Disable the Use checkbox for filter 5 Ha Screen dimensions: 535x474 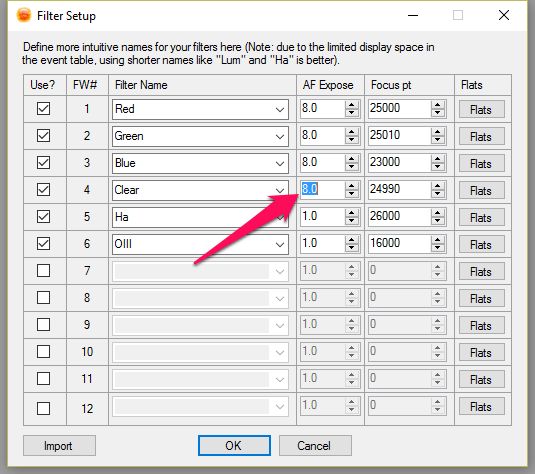click(43, 217)
